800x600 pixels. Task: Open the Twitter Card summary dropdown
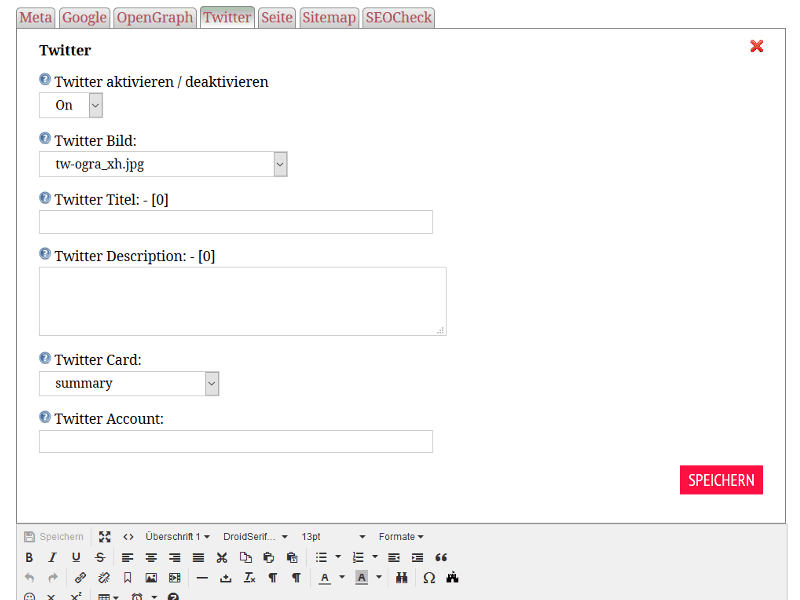[129, 384]
